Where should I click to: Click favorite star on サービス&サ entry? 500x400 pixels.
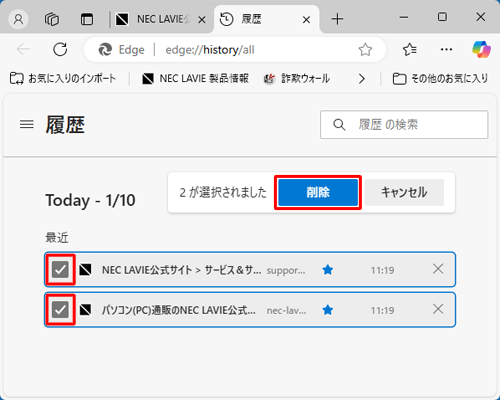328,270
